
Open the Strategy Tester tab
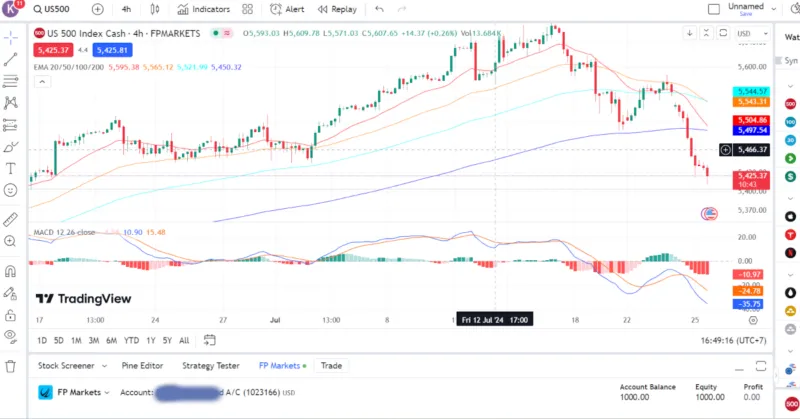(x=211, y=366)
